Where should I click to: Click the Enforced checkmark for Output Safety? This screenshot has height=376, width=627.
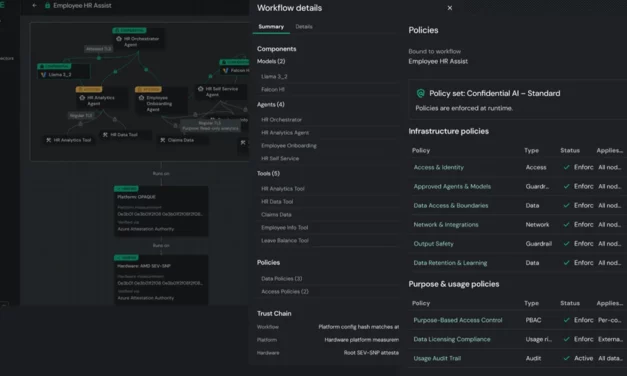tap(566, 244)
